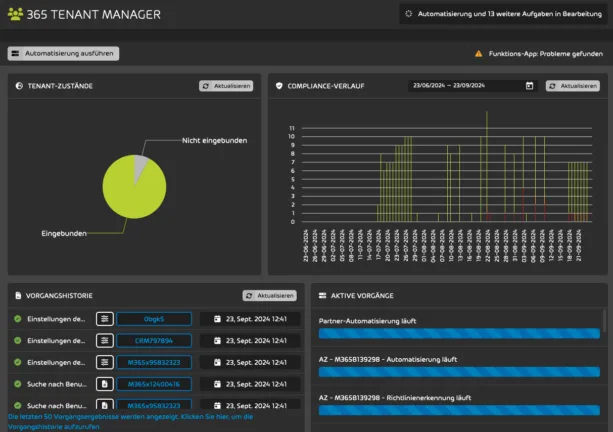Click the pie chart icon beside Tenant-Zustände
Screen dimensions: 613x432
coord(19,87)
